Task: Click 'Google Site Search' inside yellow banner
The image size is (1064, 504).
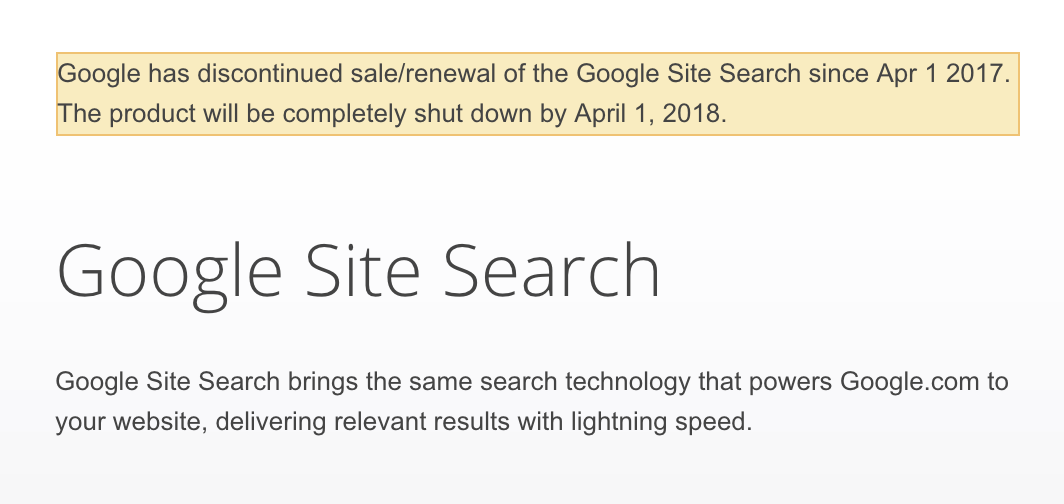Action: tap(689, 73)
